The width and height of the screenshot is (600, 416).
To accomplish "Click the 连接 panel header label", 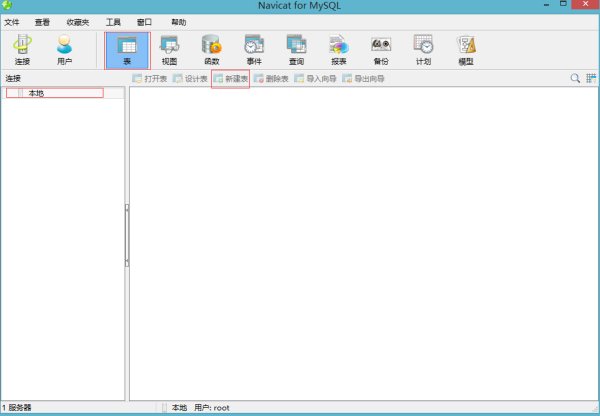I will [x=13, y=78].
